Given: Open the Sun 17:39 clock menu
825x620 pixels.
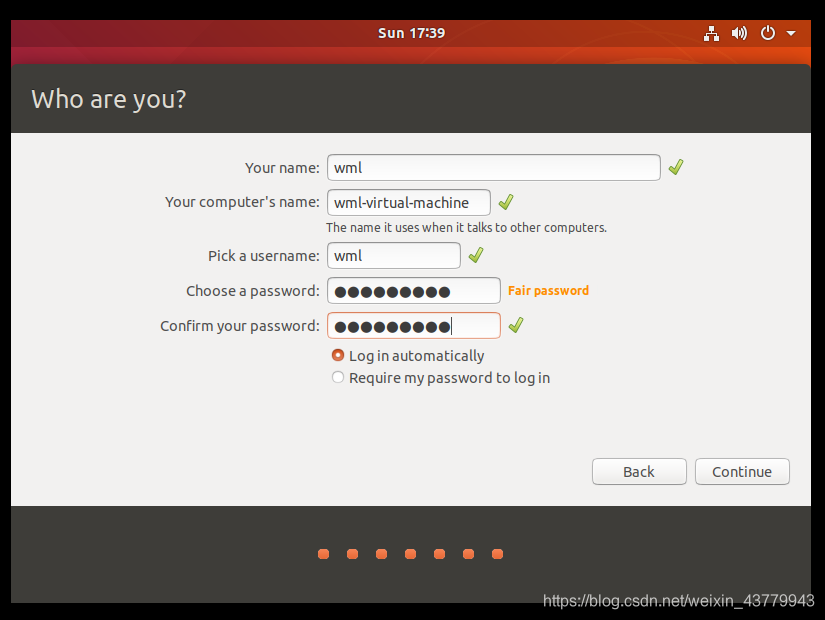Looking at the screenshot, I should (x=411, y=33).
